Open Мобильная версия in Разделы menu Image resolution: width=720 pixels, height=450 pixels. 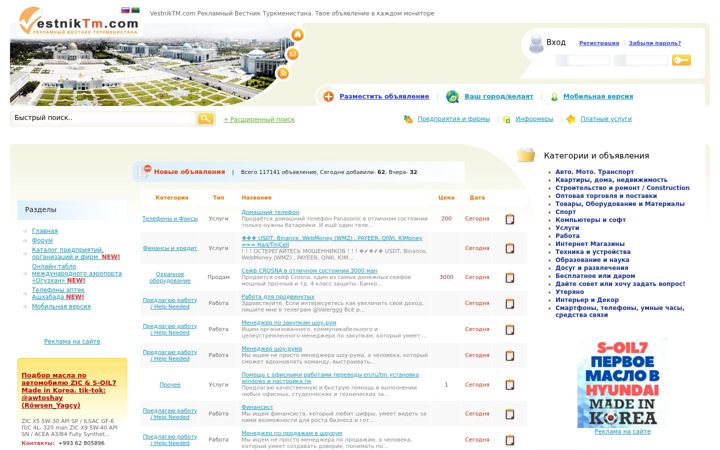tap(61, 306)
